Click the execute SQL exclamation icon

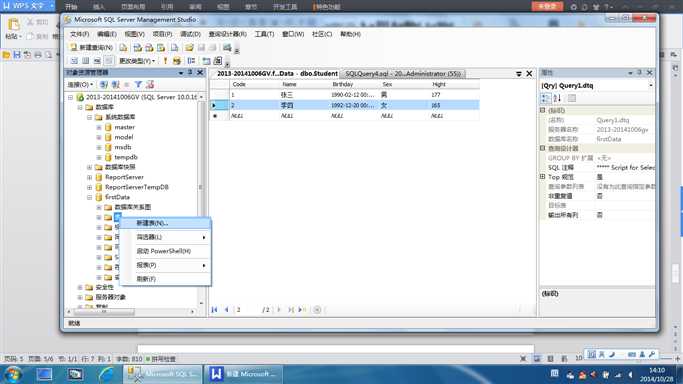(165, 61)
